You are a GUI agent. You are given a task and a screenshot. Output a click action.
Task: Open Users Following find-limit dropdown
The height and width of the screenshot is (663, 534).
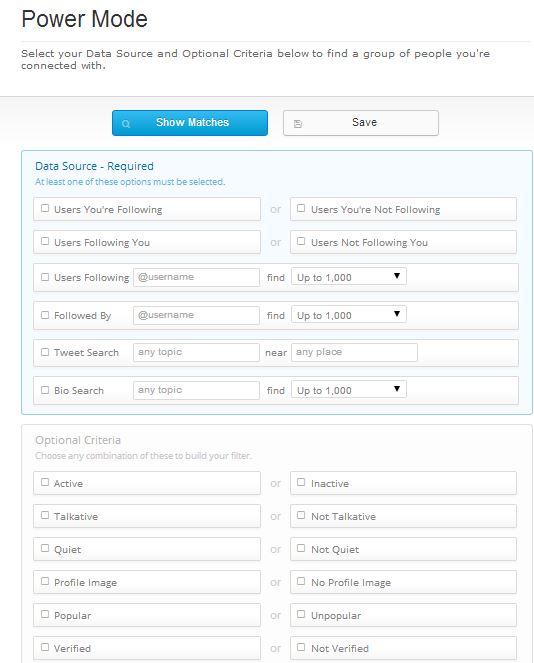(x=349, y=277)
